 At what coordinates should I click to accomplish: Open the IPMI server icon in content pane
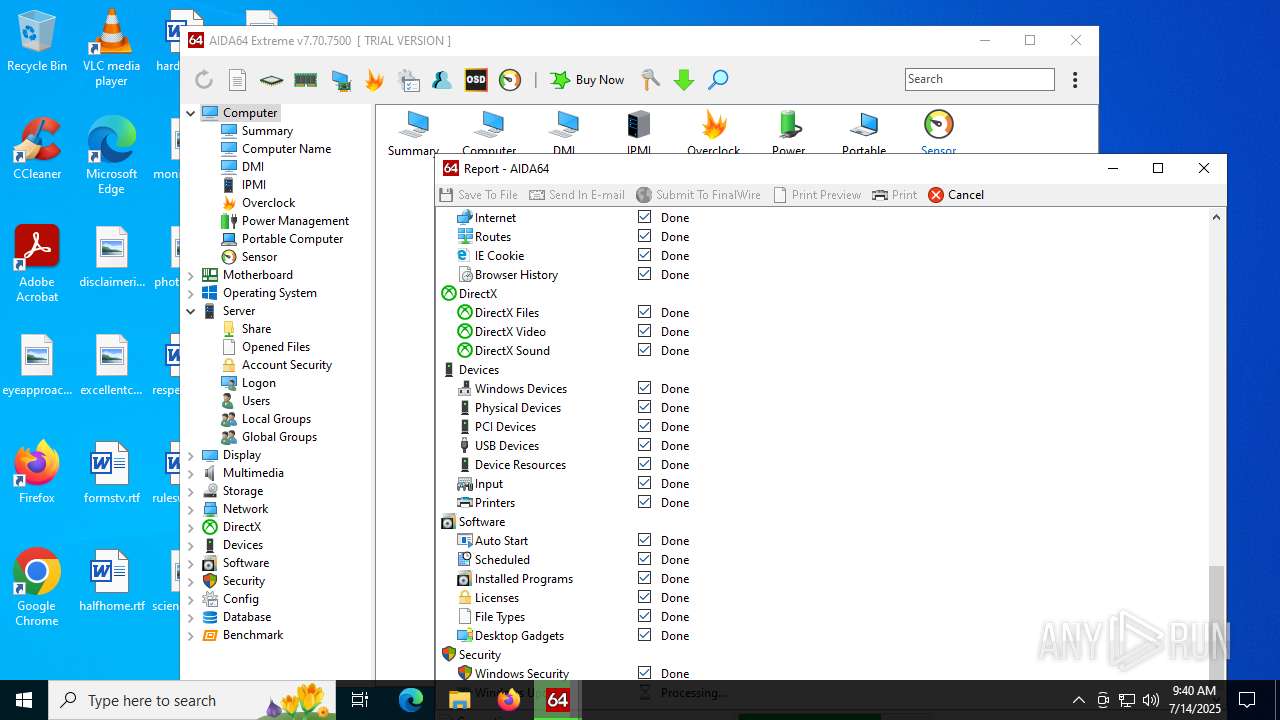[x=639, y=133]
